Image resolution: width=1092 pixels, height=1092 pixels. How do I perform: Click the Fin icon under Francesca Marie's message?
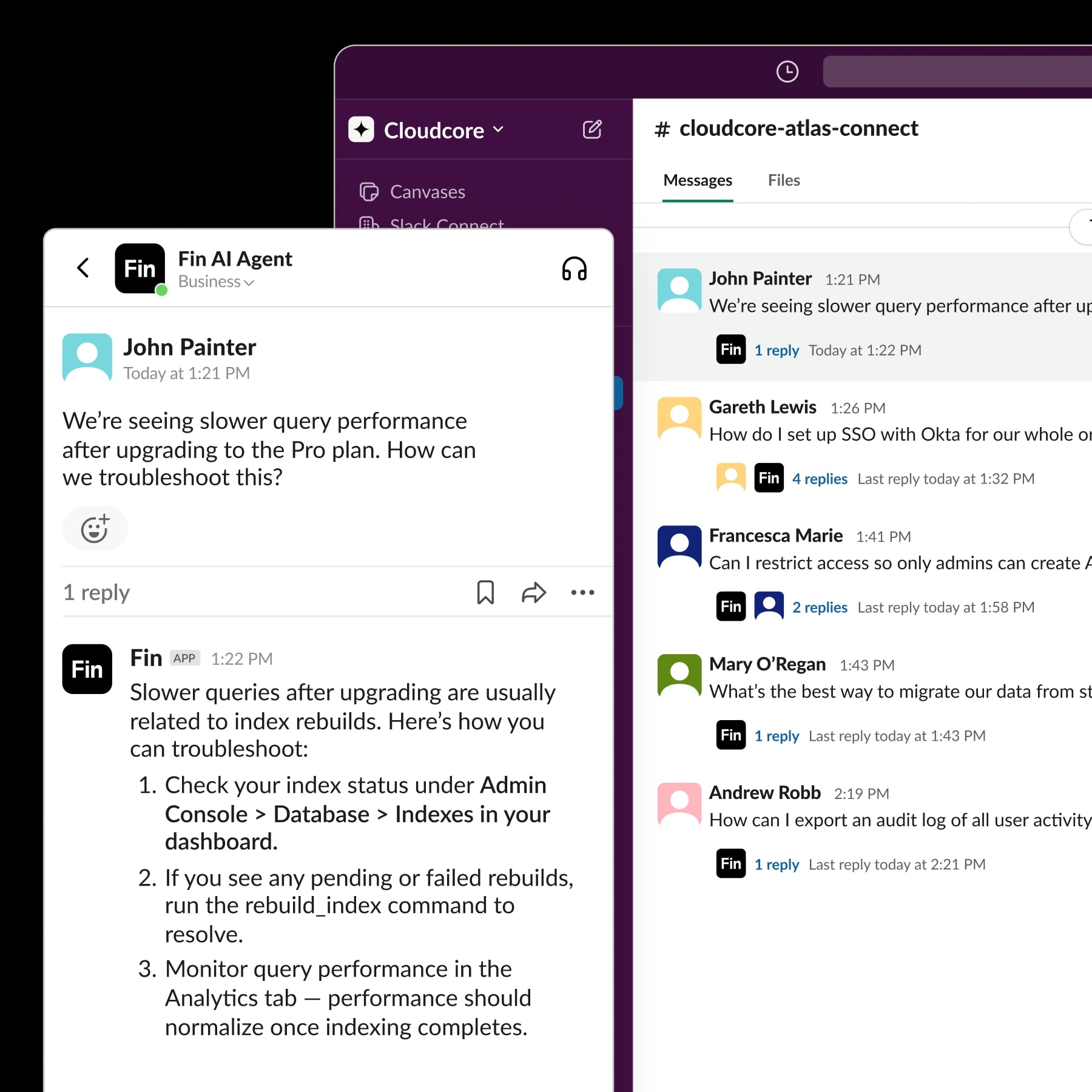click(731, 607)
